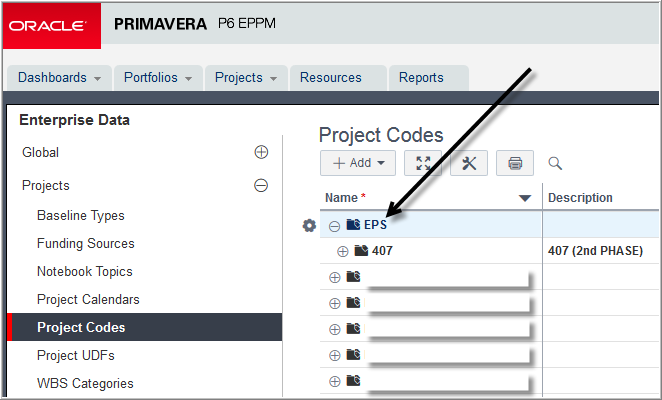
Task: Collapse the Projects section in sidebar
Action: click(x=261, y=185)
